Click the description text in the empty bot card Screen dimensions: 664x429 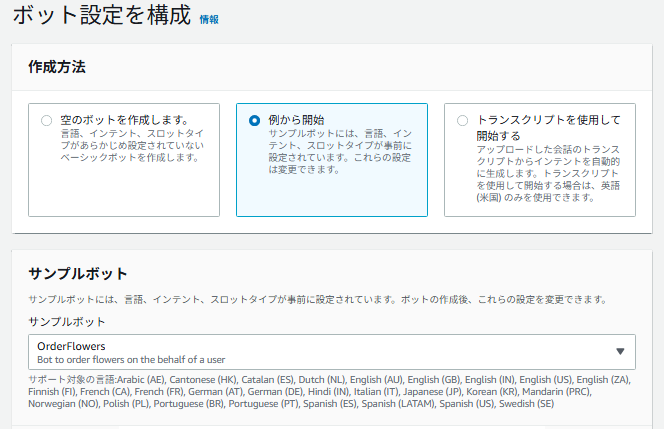[132, 145]
